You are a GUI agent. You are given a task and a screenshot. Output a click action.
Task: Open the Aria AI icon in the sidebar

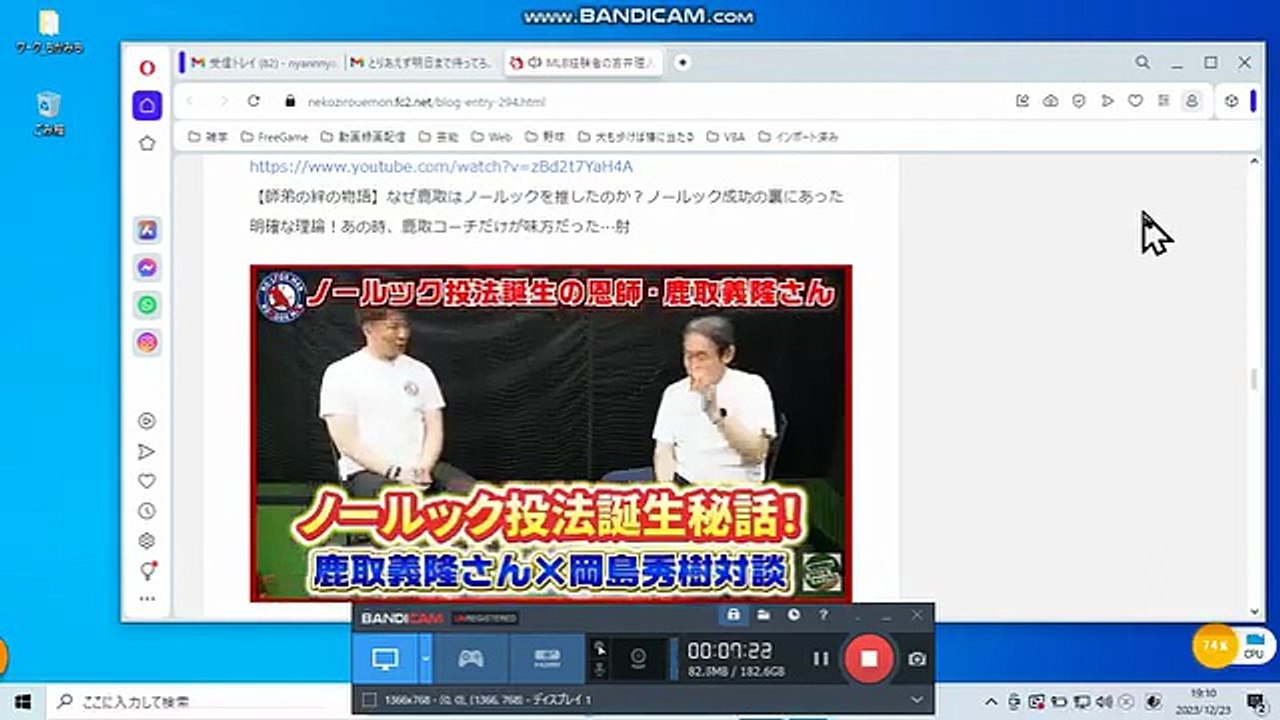pos(147,230)
